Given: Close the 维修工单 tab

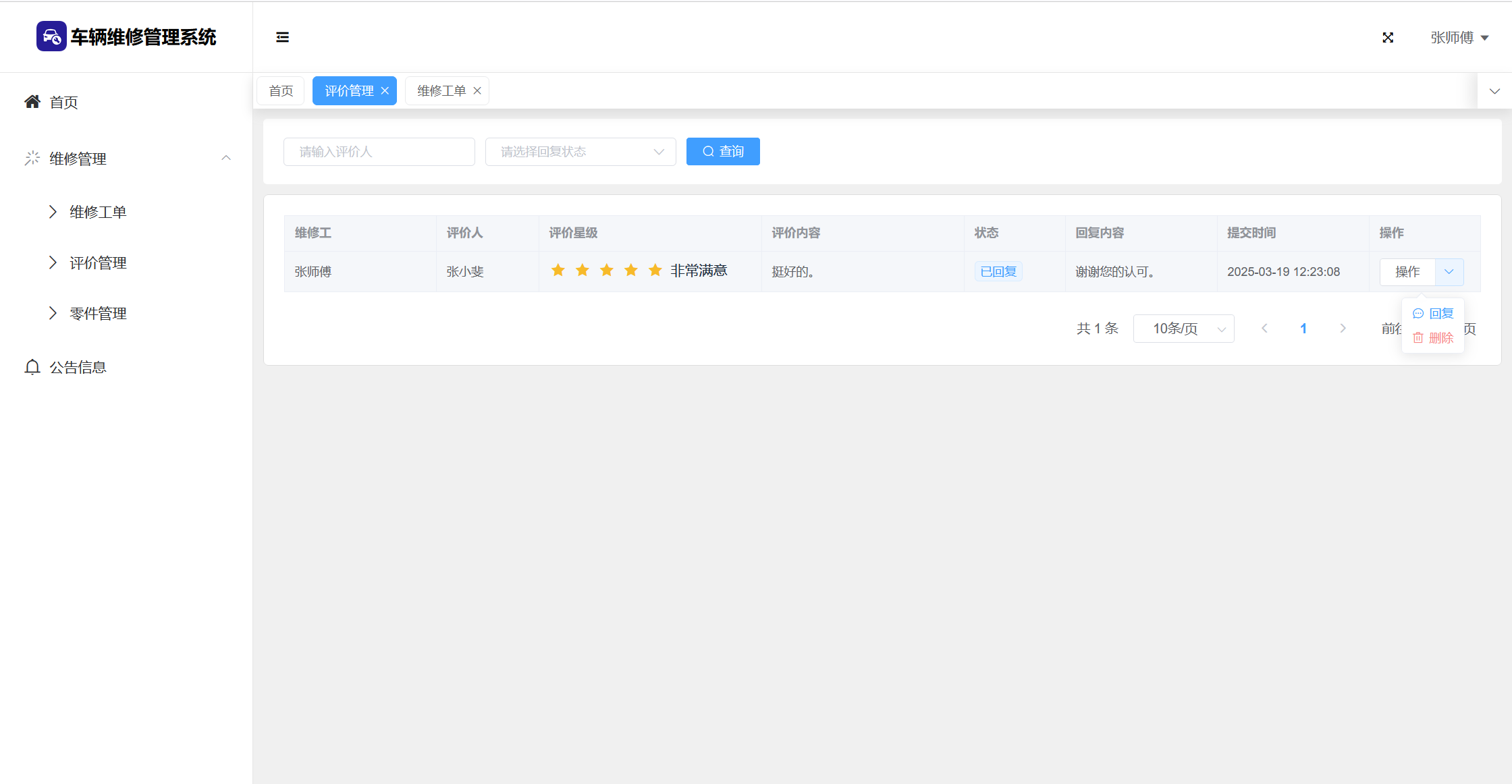Looking at the screenshot, I should (x=477, y=91).
